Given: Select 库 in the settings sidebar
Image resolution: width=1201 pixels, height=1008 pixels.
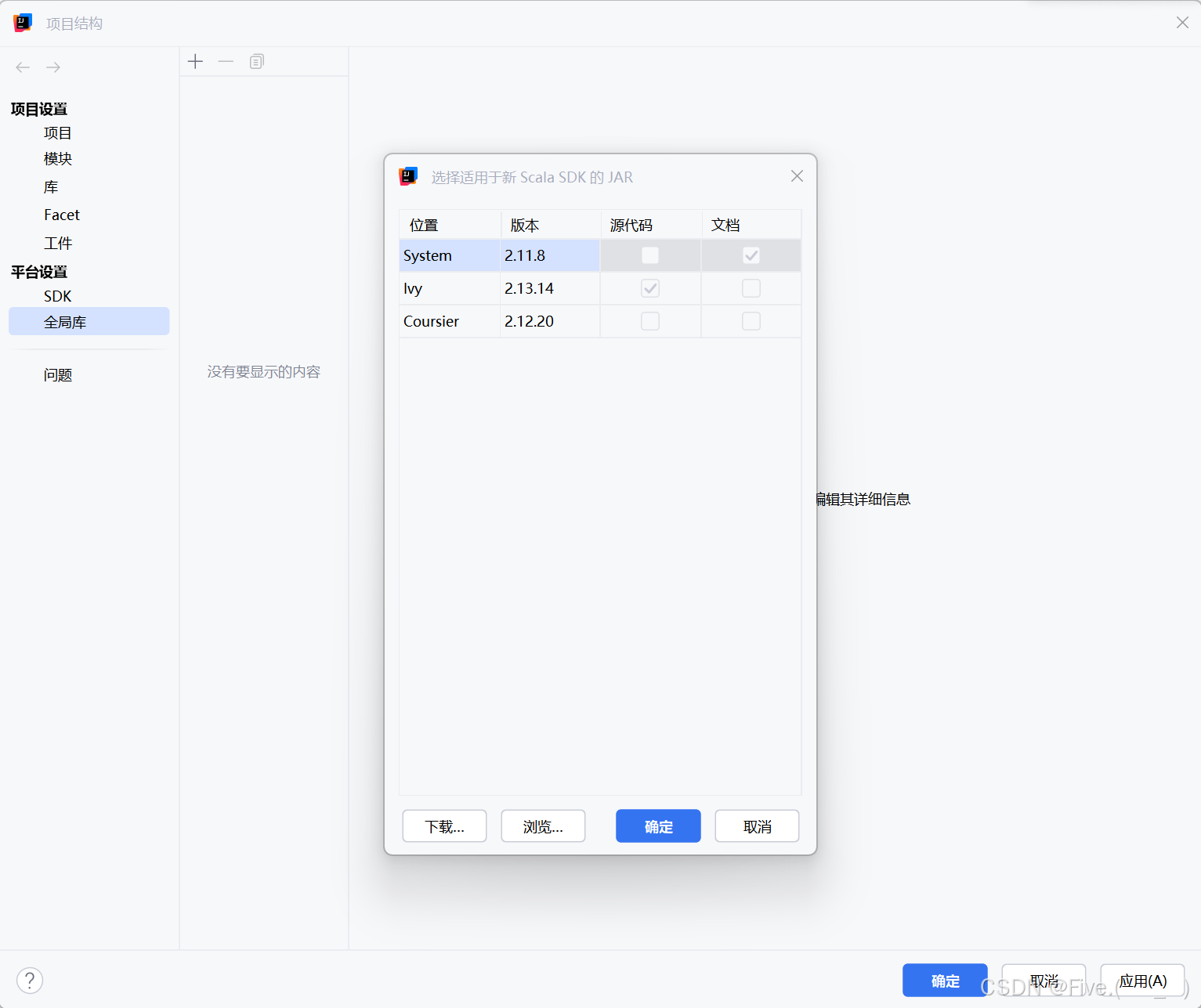Looking at the screenshot, I should [51, 187].
